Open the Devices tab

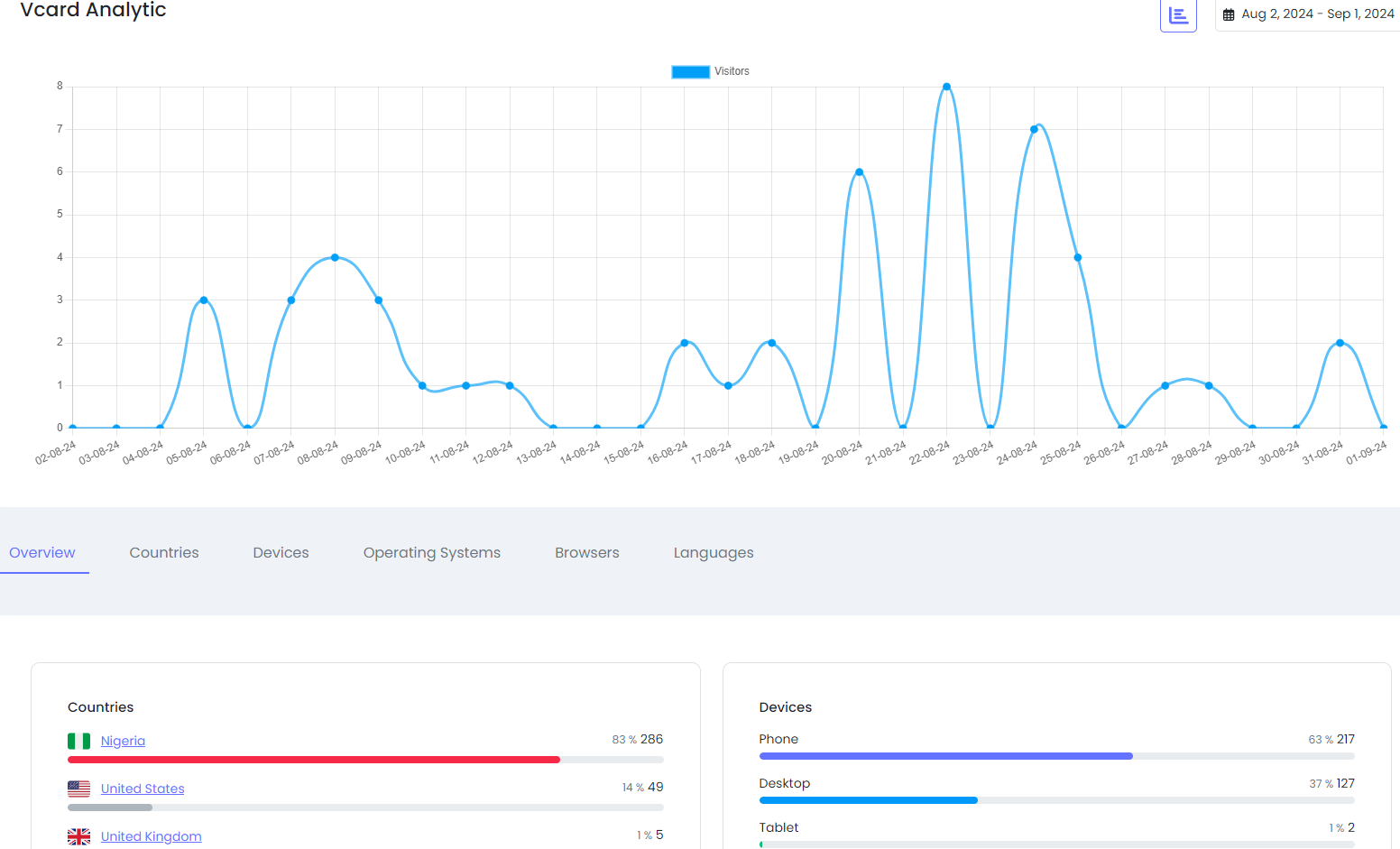pyautogui.click(x=281, y=553)
